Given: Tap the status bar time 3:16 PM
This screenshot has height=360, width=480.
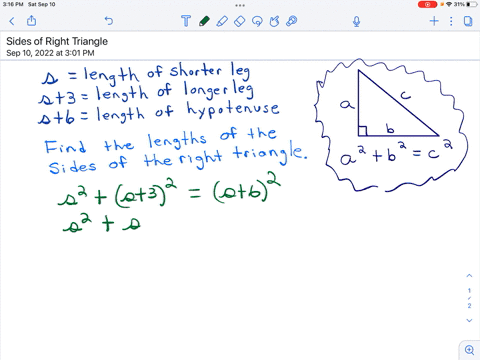Looking at the screenshot, I should point(12,4).
